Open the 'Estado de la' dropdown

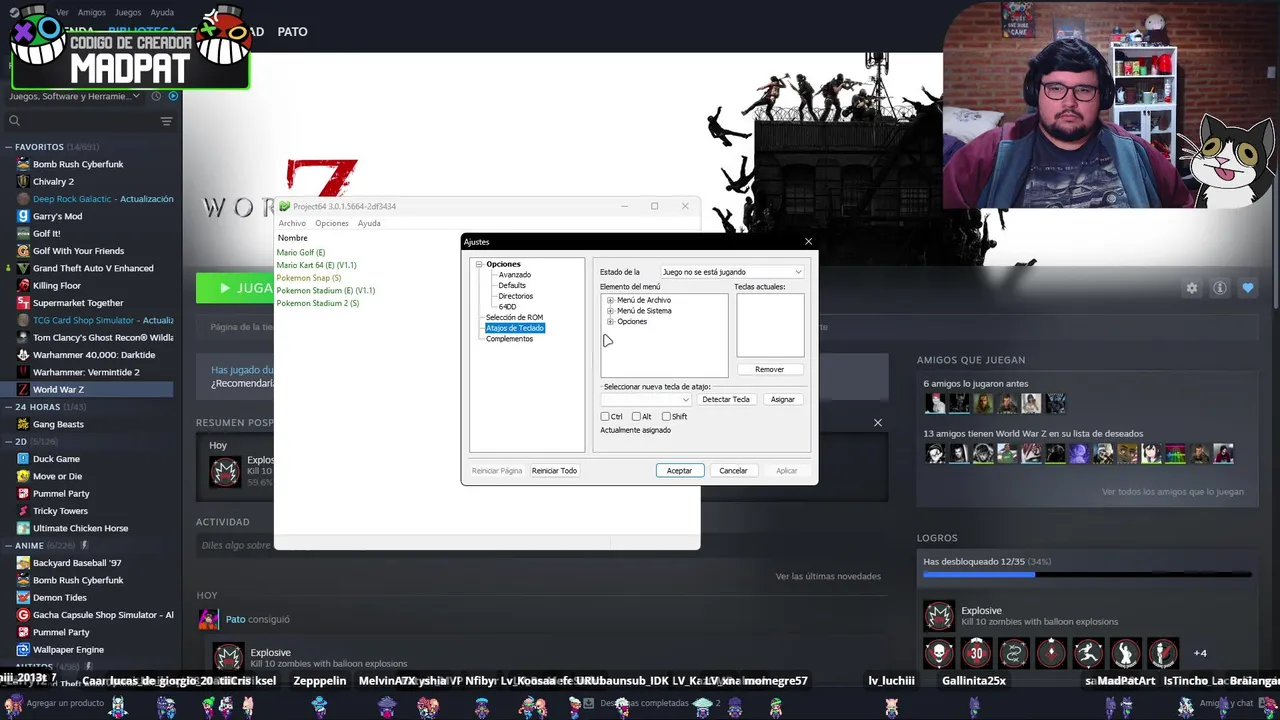tap(732, 272)
